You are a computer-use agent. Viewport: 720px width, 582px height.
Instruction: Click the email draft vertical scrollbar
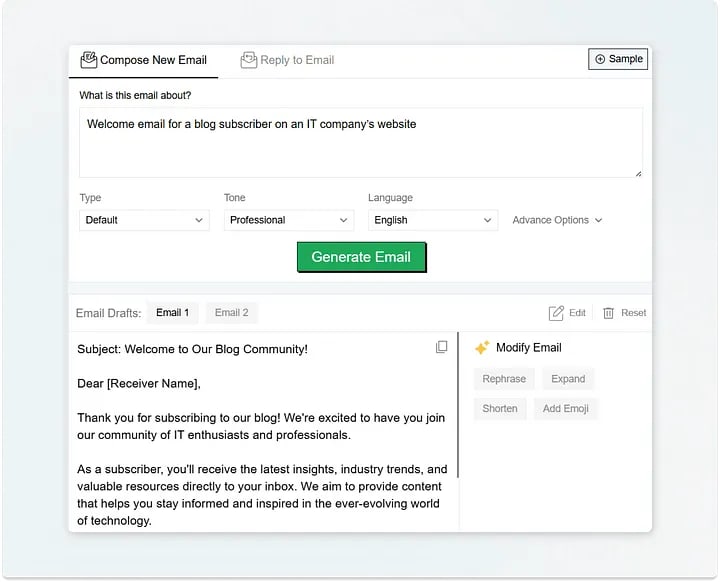[458, 405]
